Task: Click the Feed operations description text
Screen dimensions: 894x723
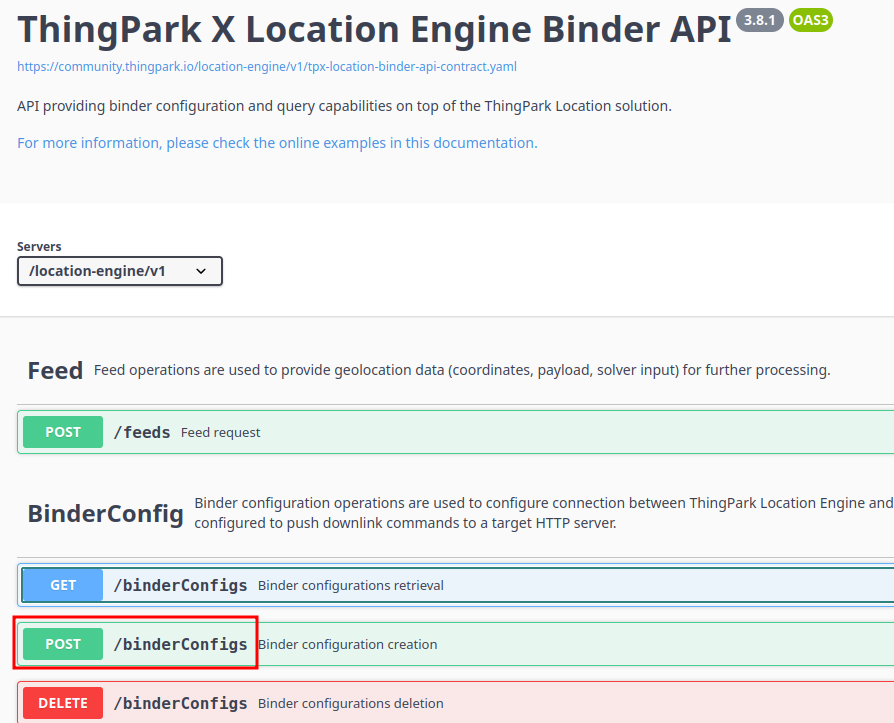Action: coord(462,370)
